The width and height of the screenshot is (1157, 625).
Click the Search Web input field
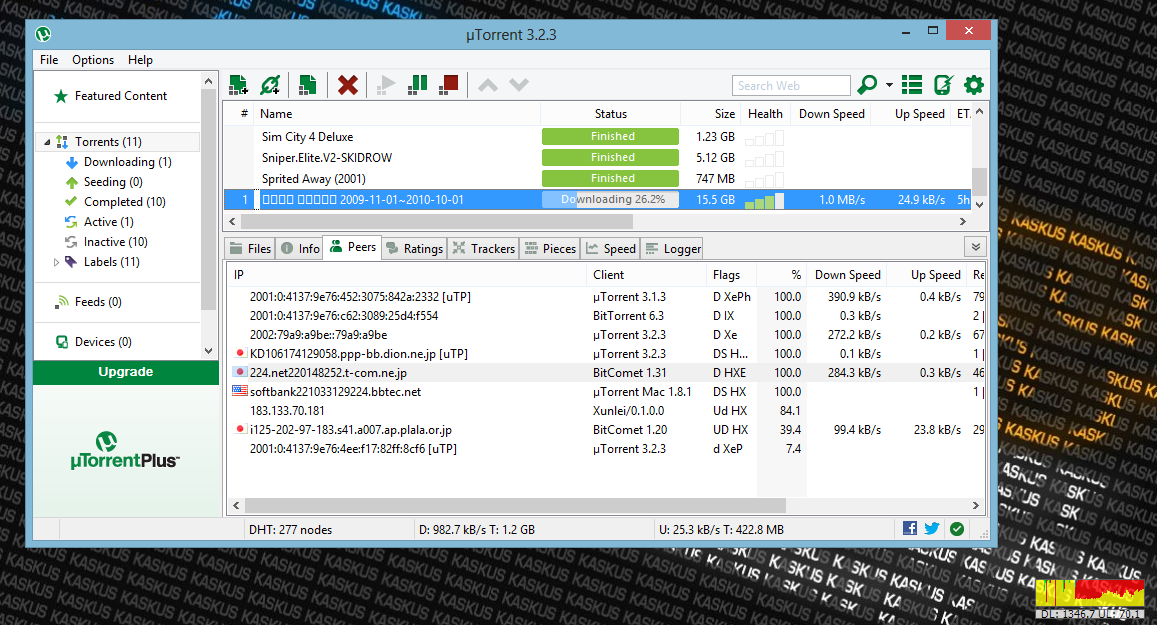(x=791, y=86)
